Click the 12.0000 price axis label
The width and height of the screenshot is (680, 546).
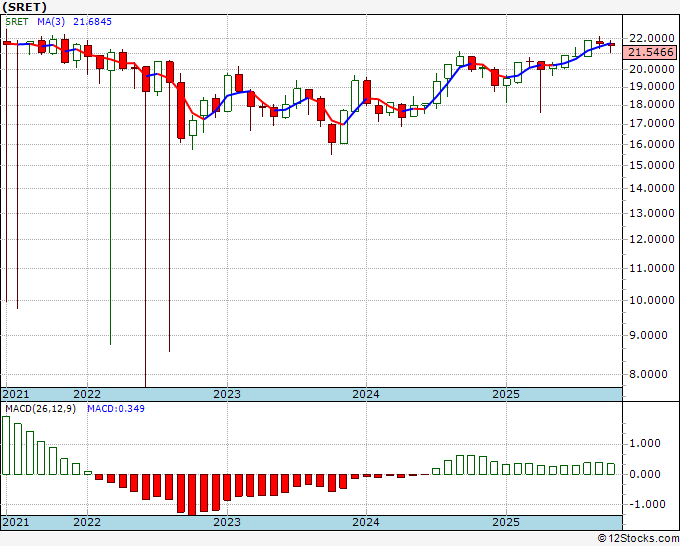[x=651, y=239]
